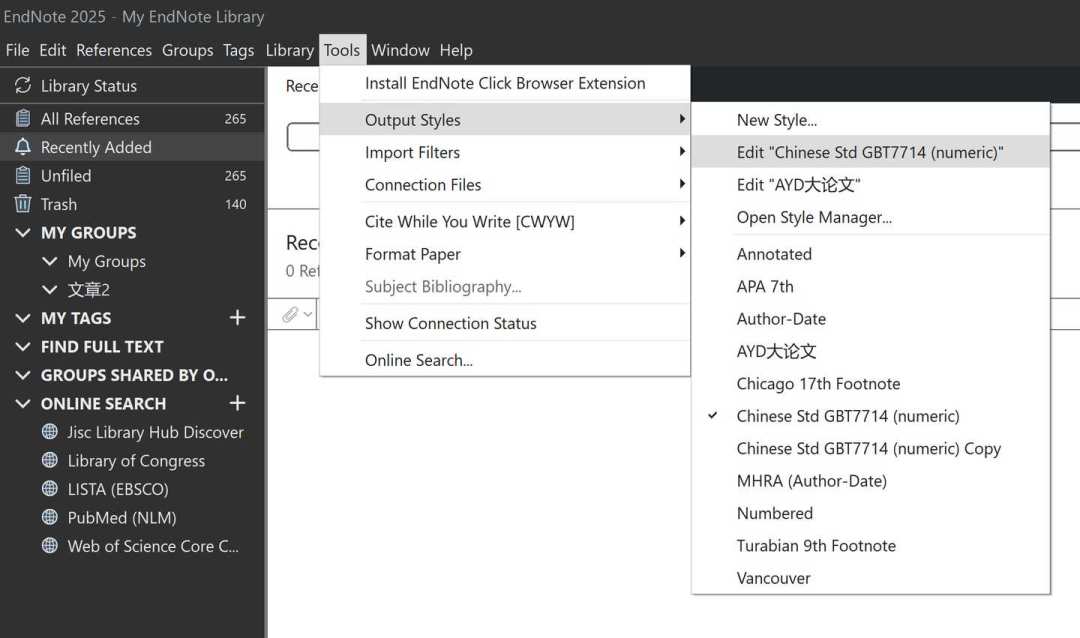Viewport: 1080px width, 638px height.
Task: Select the APA 7th output style
Action: [x=871, y=287]
